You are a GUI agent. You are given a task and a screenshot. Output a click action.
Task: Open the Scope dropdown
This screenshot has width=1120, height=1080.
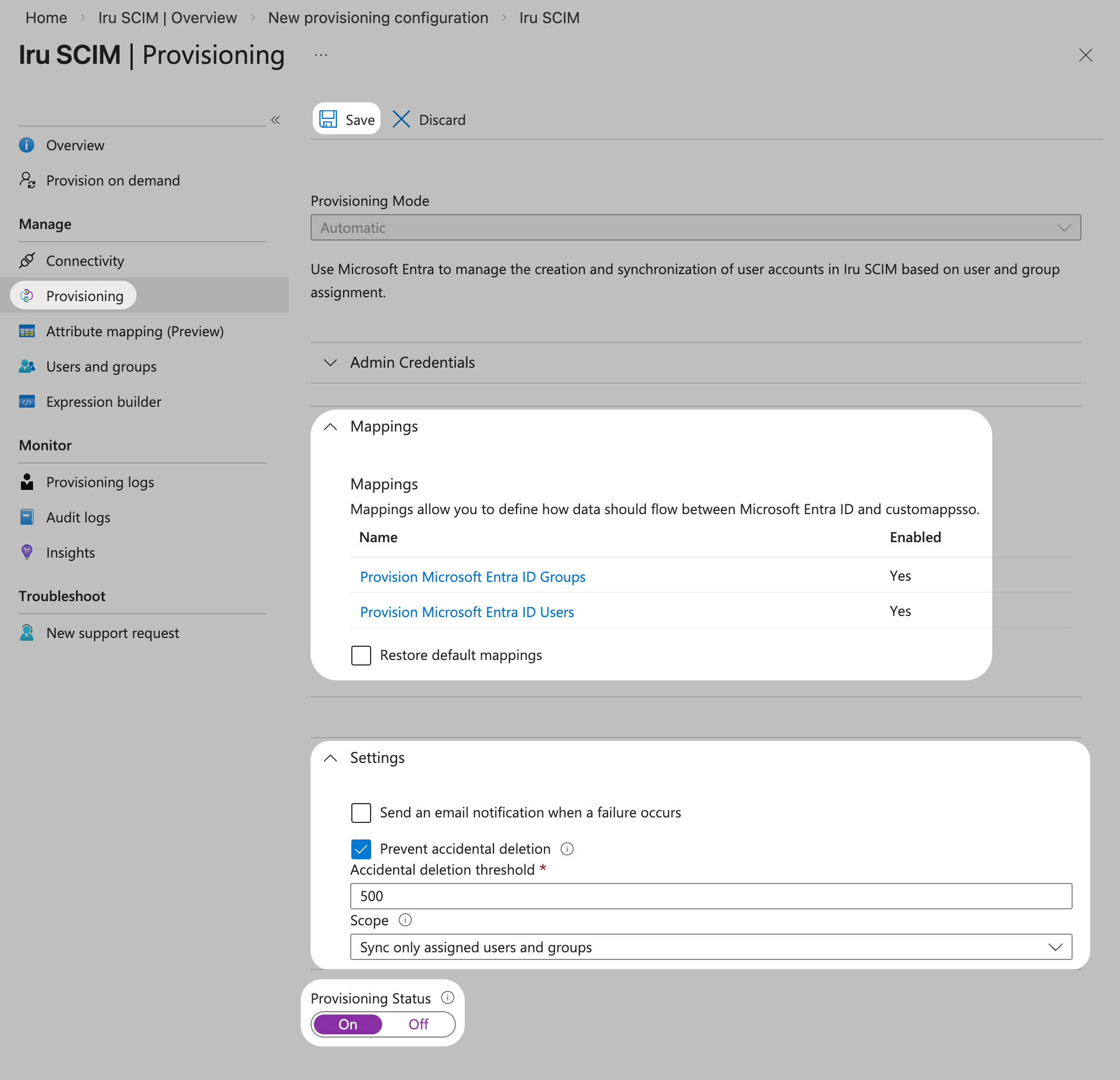point(711,947)
